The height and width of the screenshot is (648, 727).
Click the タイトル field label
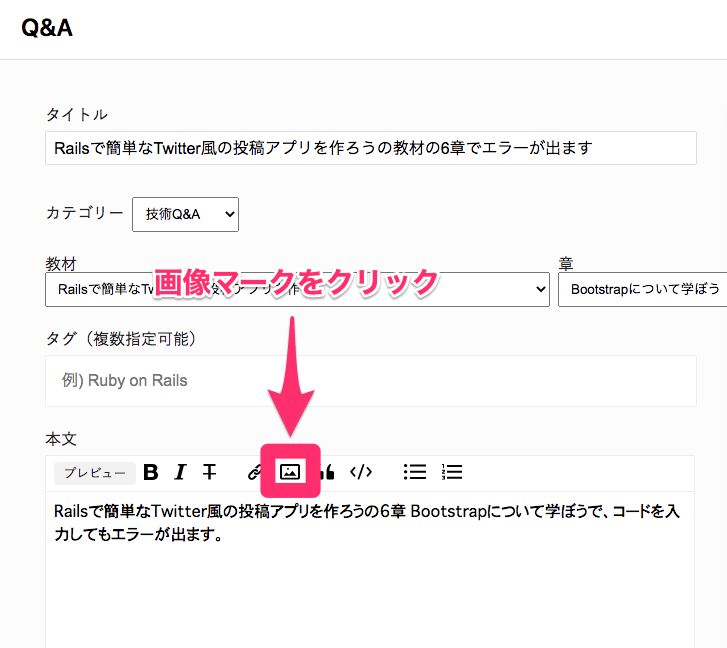(76, 114)
